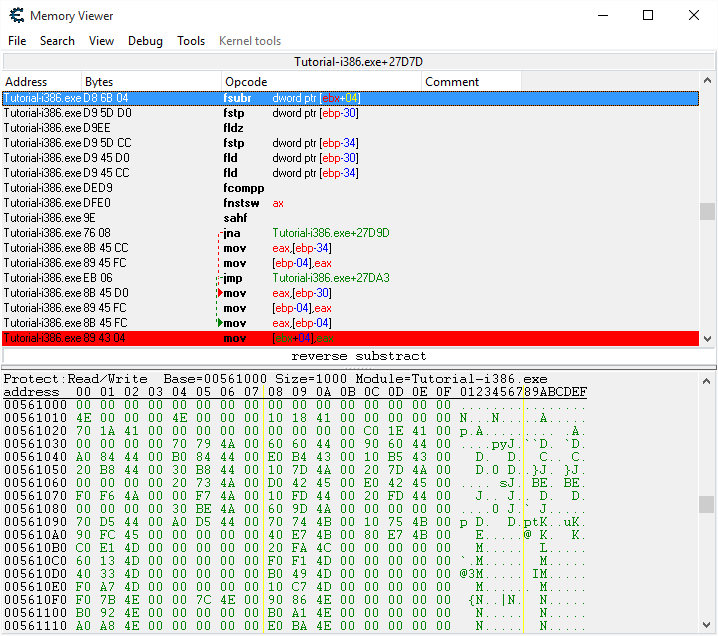
Task: Click the Address column header
Action: 40,81
